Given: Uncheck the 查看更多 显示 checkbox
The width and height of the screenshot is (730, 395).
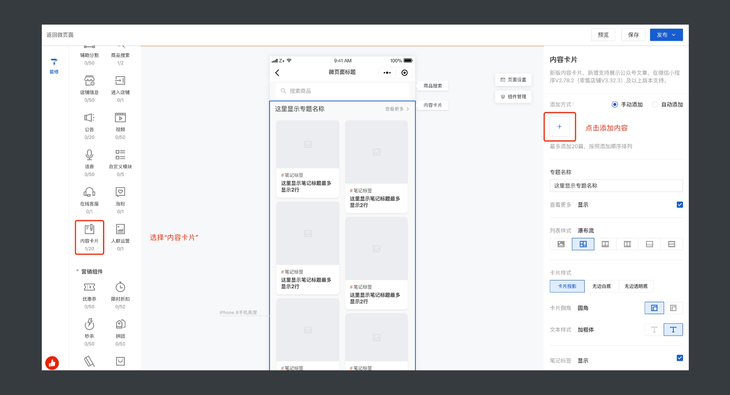Looking at the screenshot, I should 680,204.
